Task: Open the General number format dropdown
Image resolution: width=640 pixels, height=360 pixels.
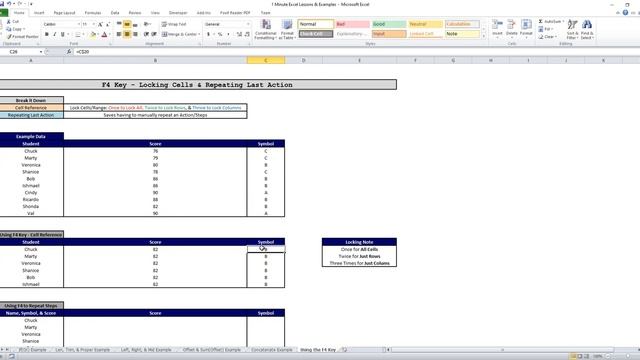Action: point(248,24)
